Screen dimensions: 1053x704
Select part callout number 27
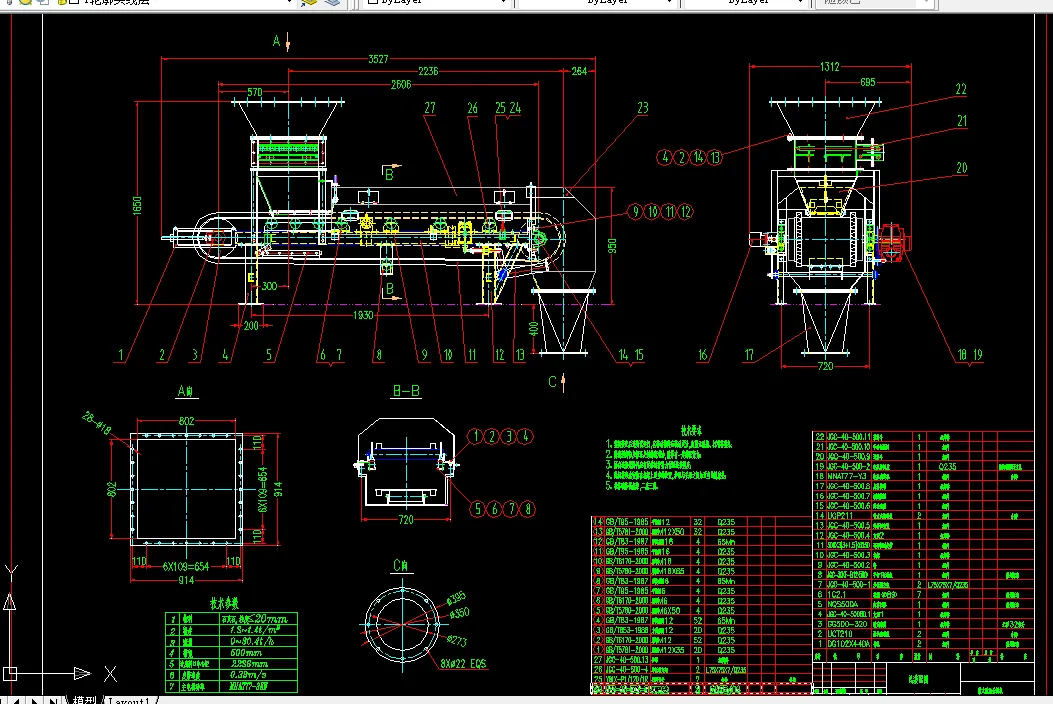[x=430, y=107]
